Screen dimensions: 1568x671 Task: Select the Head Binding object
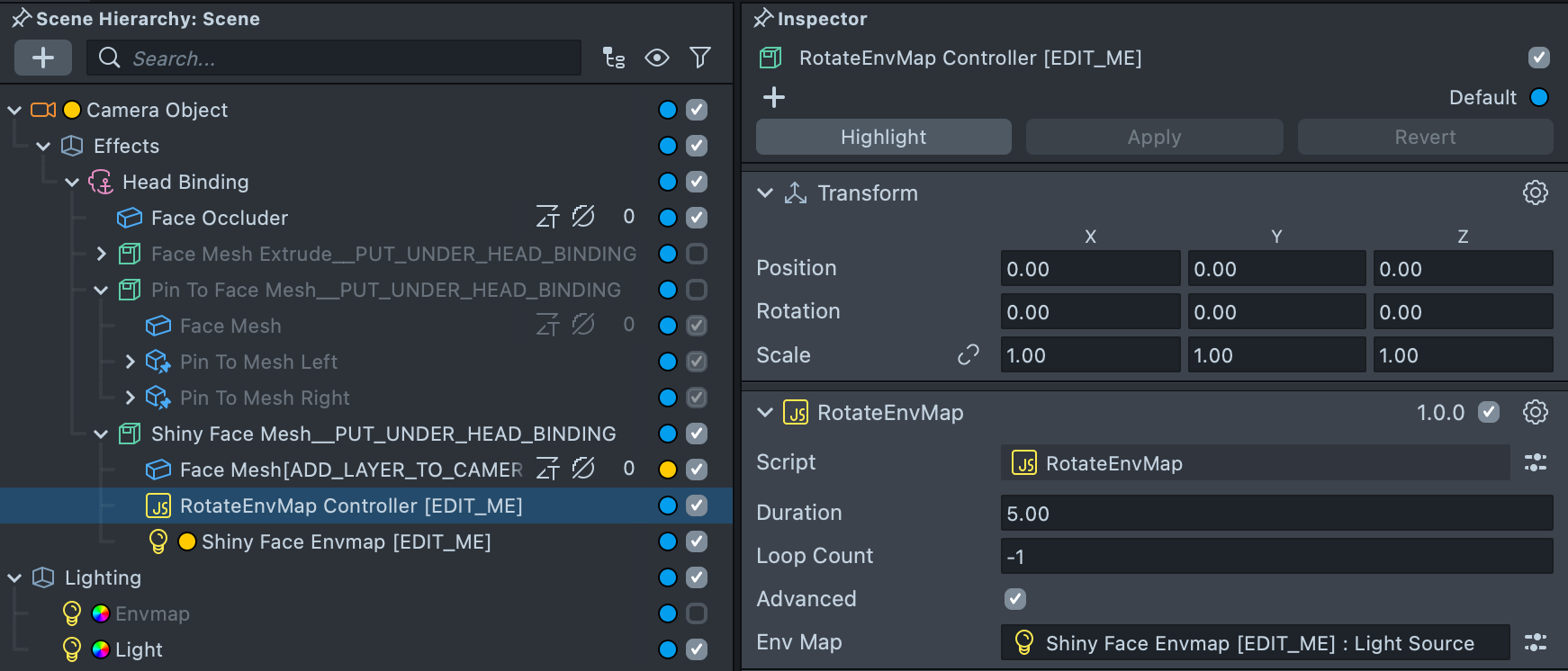click(185, 182)
